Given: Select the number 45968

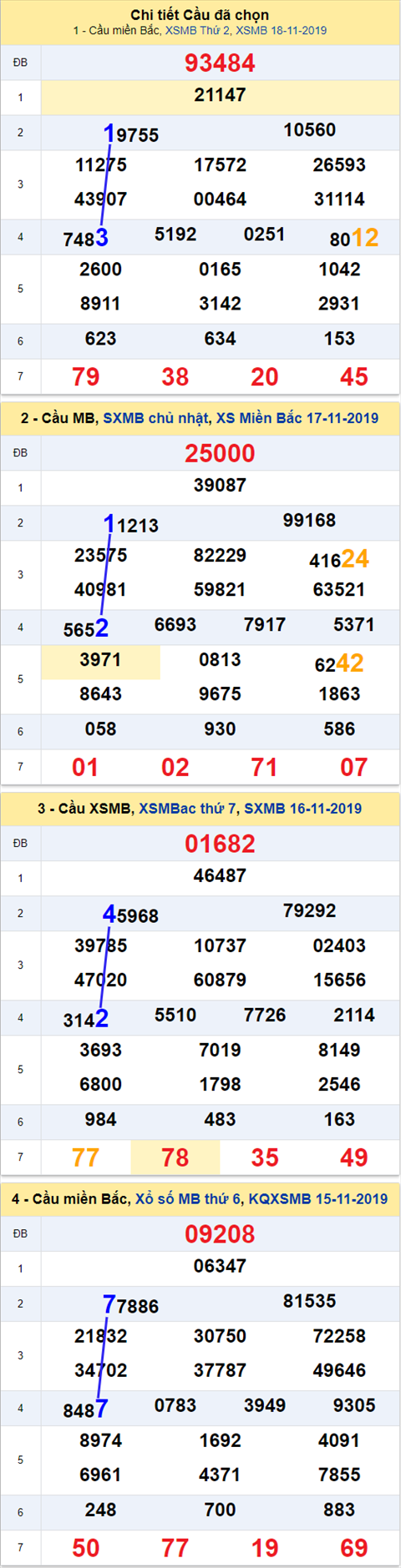Looking at the screenshot, I should click(131, 915).
